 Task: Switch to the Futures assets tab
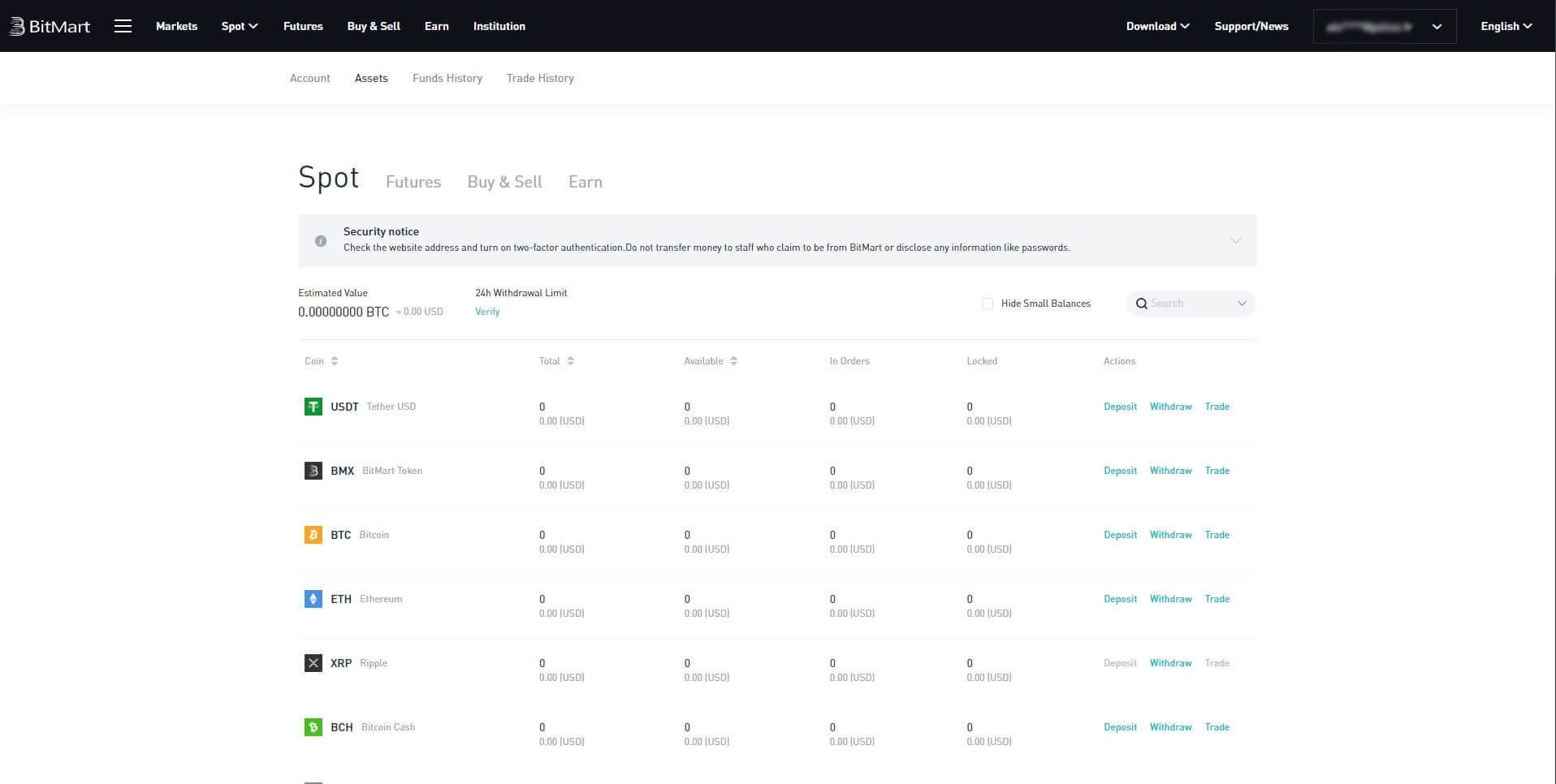click(413, 182)
